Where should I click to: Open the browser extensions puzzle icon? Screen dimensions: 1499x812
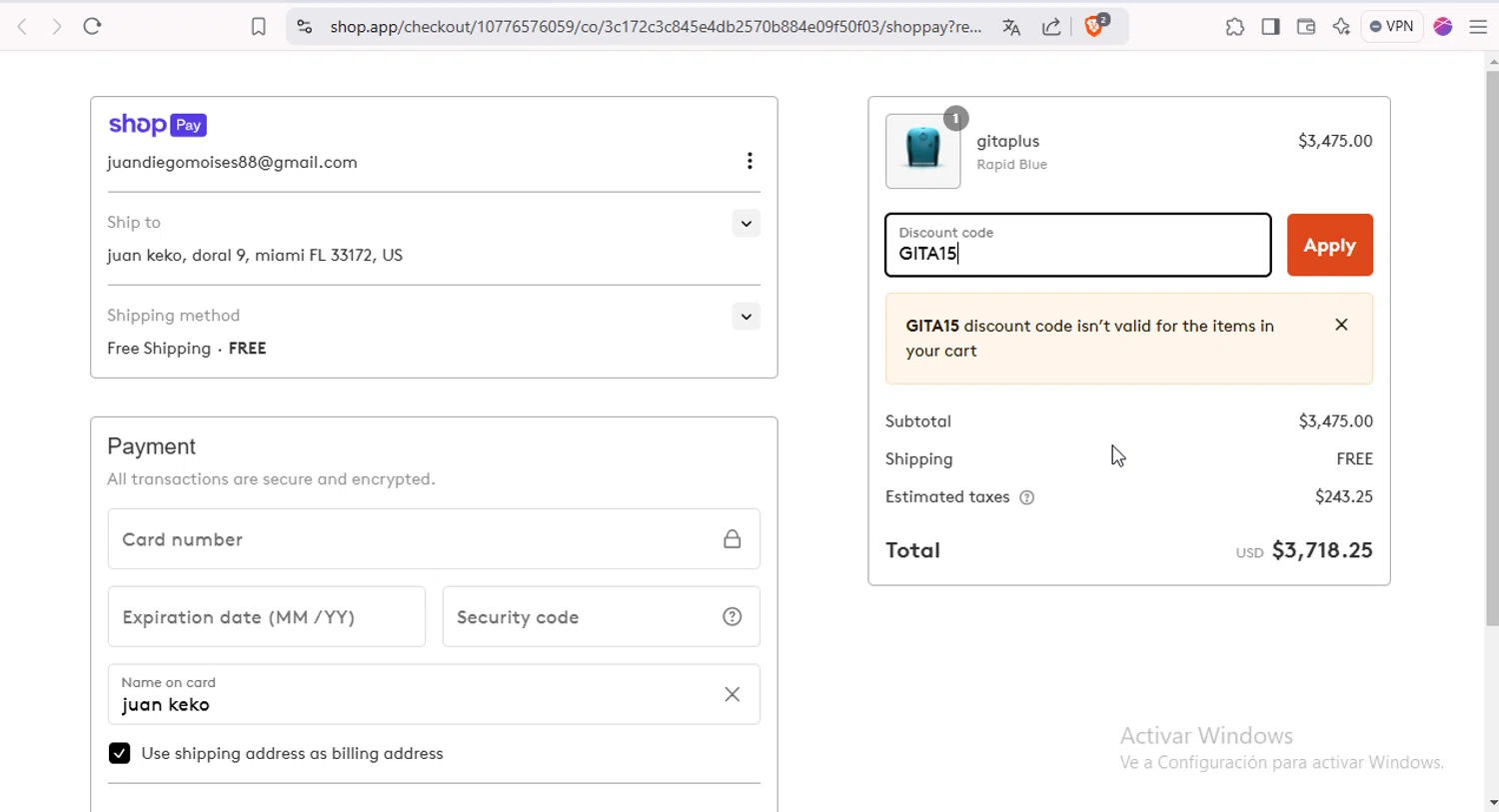point(1235,27)
